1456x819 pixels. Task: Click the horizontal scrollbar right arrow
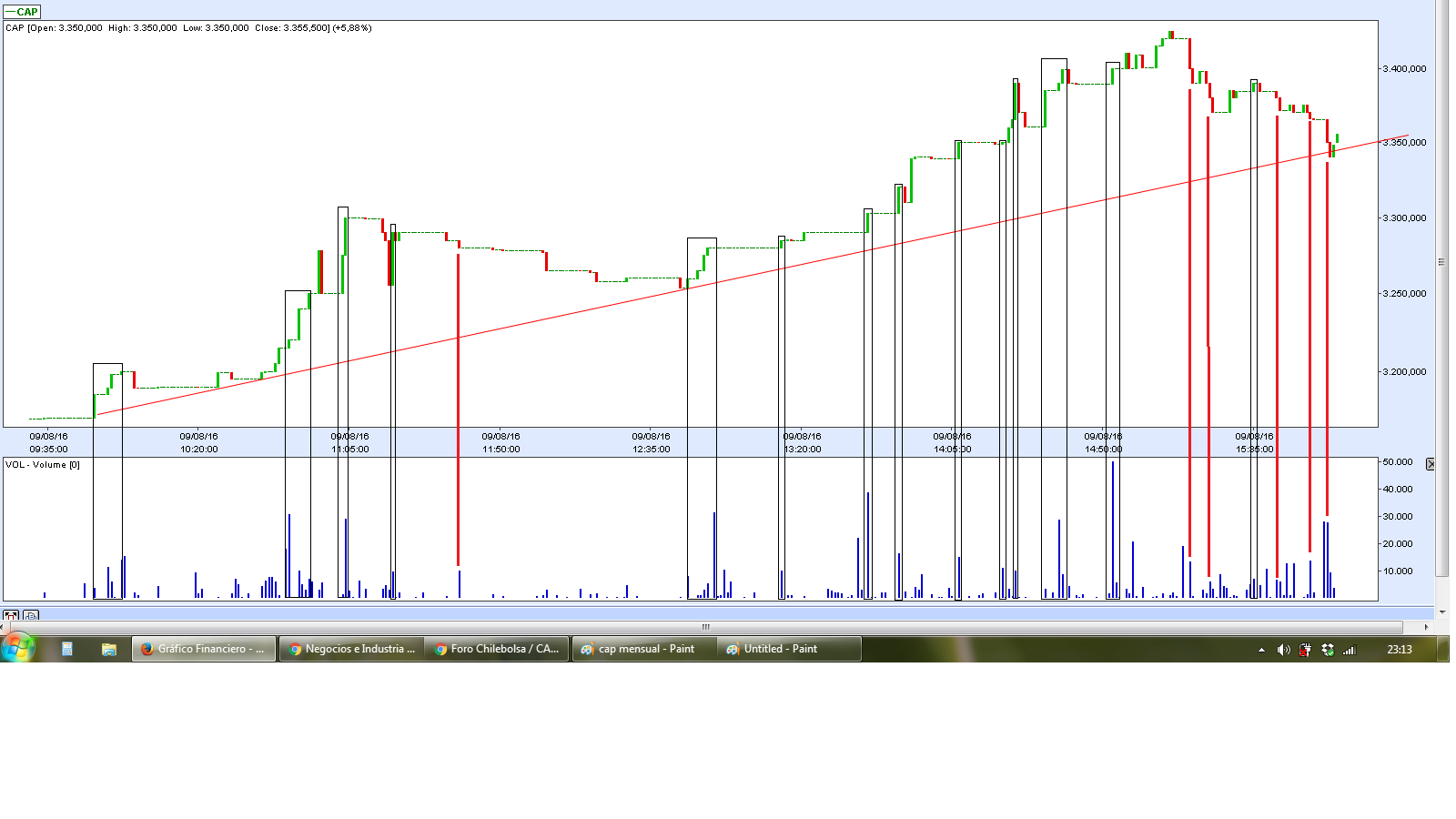tap(1426, 627)
